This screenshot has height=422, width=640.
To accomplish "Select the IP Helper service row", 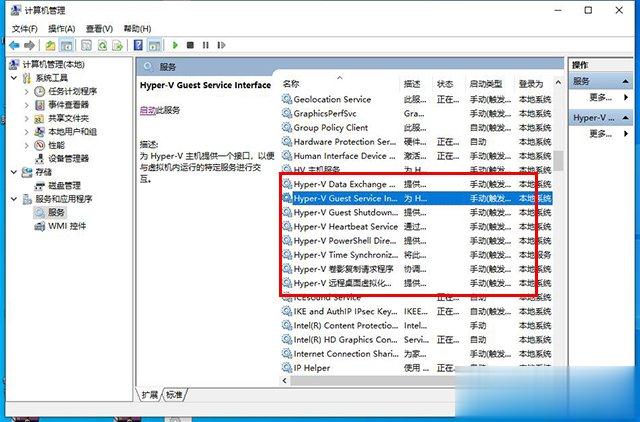I will (x=416, y=368).
